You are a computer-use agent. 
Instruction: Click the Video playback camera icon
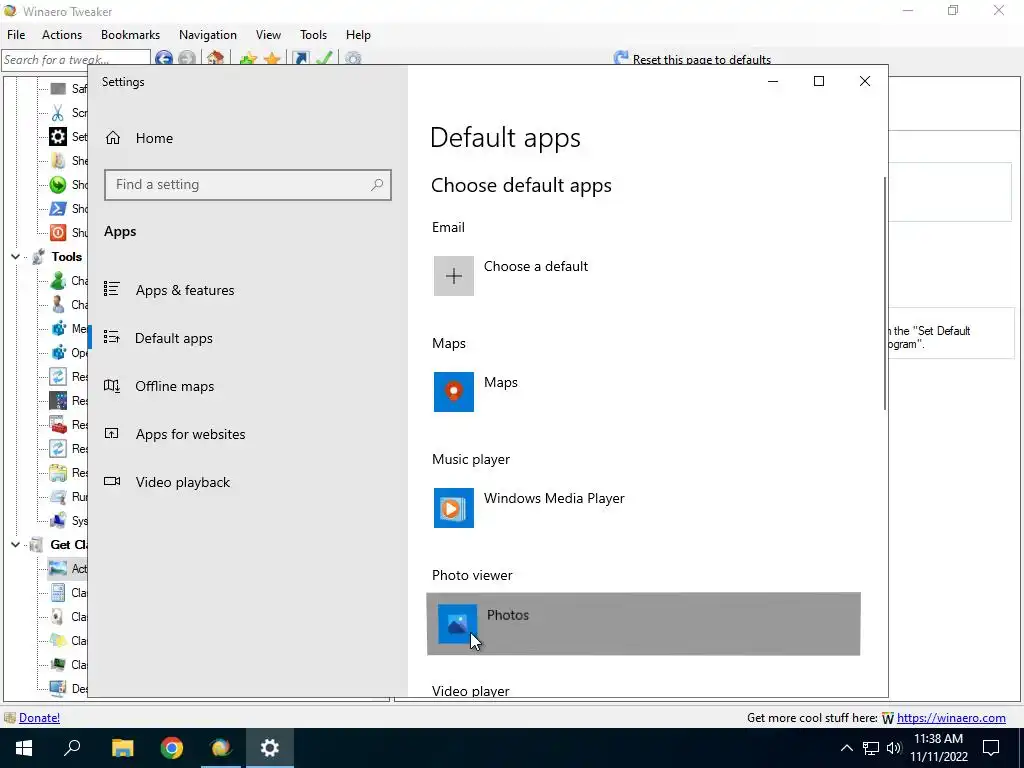[112, 481]
